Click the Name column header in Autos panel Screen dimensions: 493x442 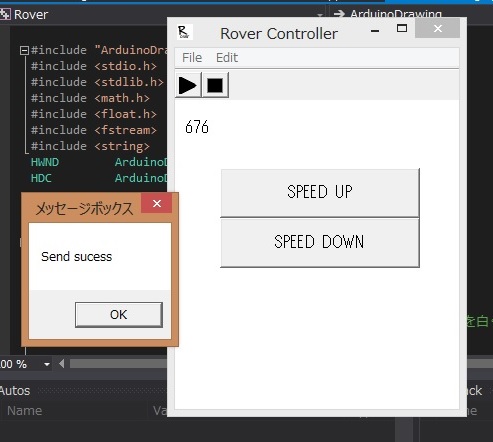[x=24, y=411]
